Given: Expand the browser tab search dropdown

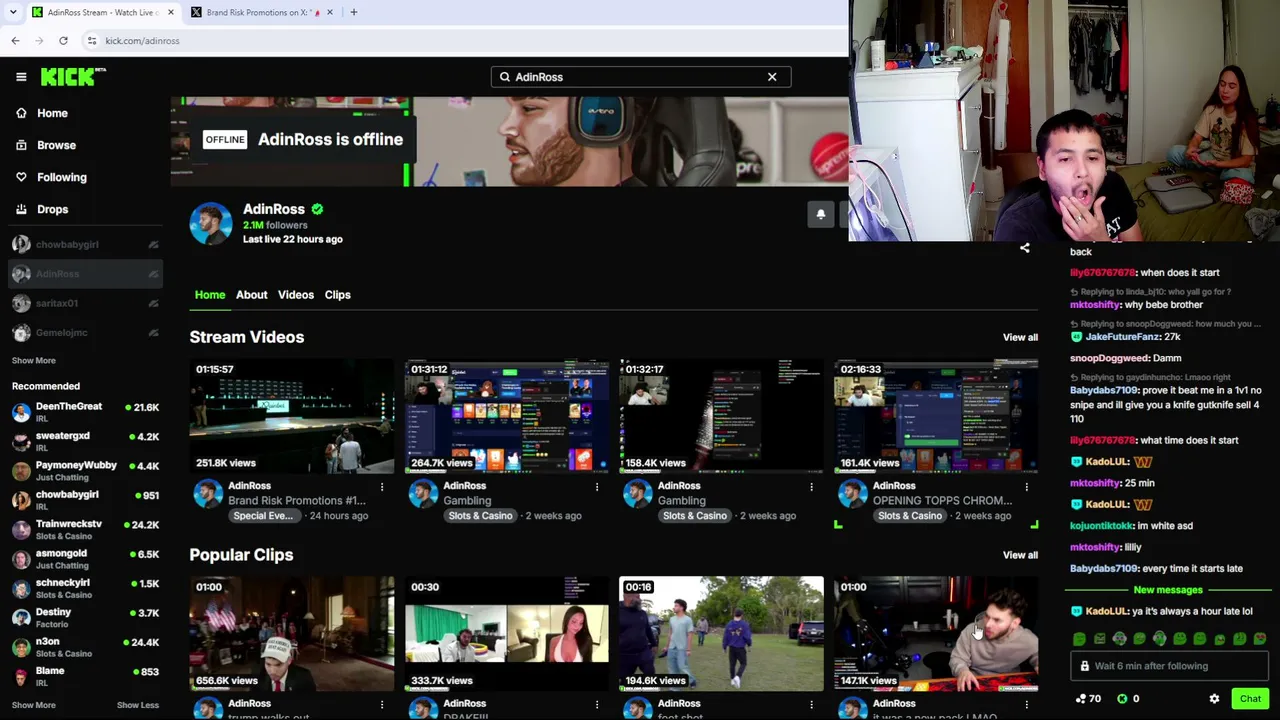Looking at the screenshot, I should (x=13, y=12).
